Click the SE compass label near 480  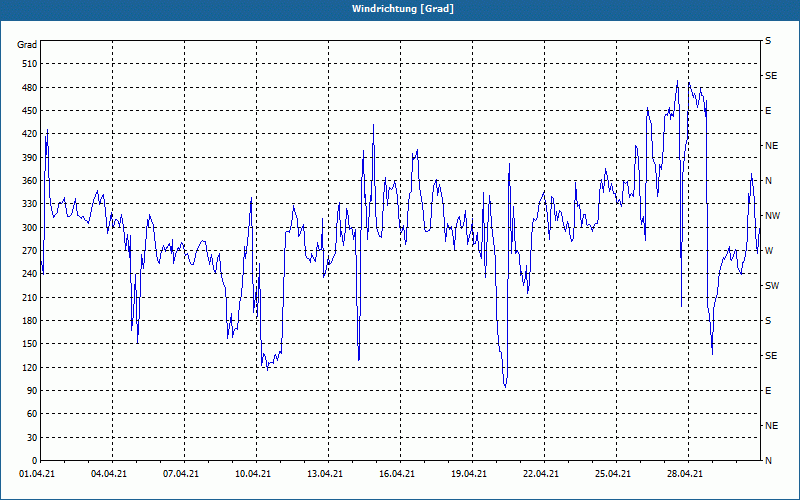pos(771,76)
